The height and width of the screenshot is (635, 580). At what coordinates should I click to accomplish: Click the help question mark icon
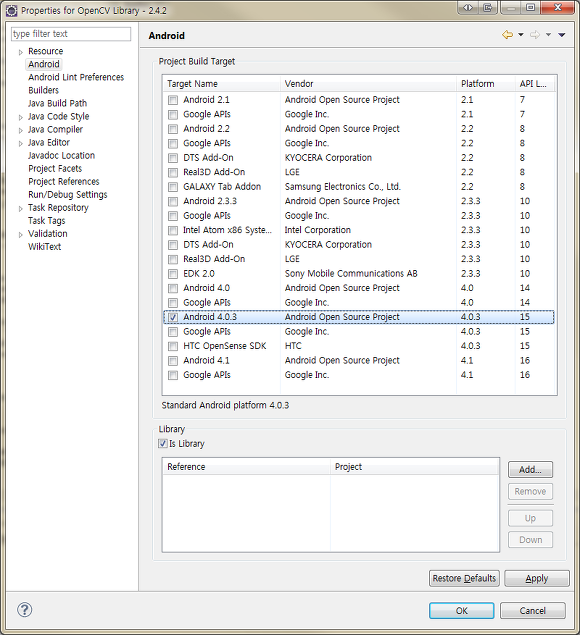click(25, 610)
